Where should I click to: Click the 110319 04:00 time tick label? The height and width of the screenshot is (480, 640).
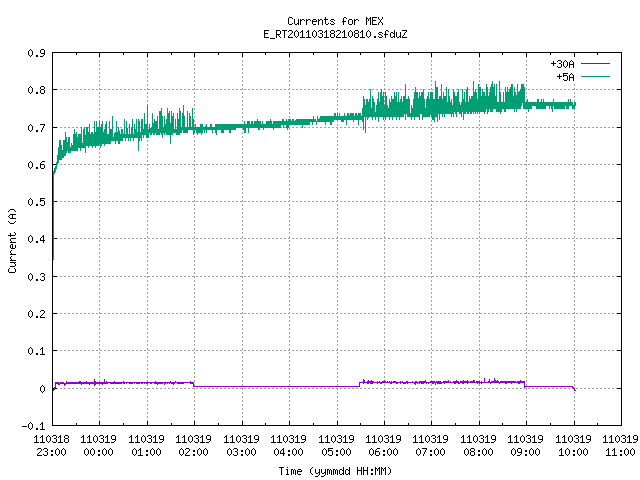click(x=289, y=446)
